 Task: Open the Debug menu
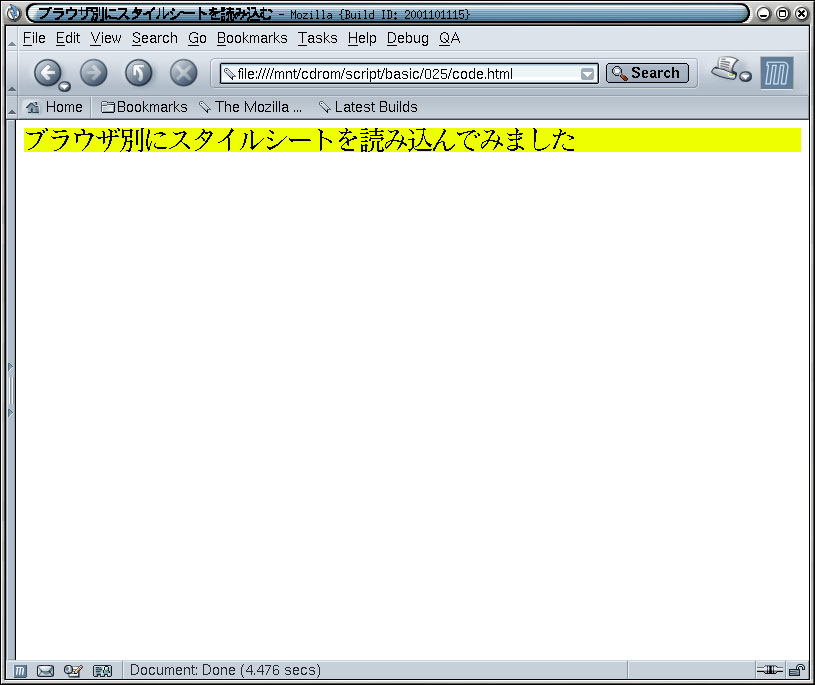pos(408,38)
